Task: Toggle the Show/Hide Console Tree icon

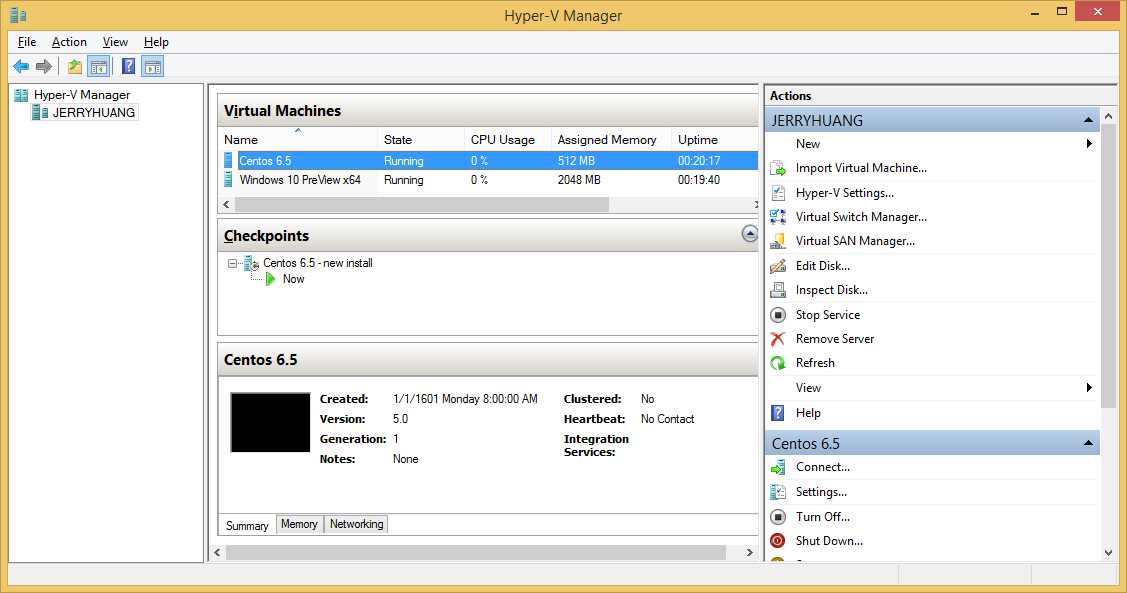Action: click(x=98, y=67)
